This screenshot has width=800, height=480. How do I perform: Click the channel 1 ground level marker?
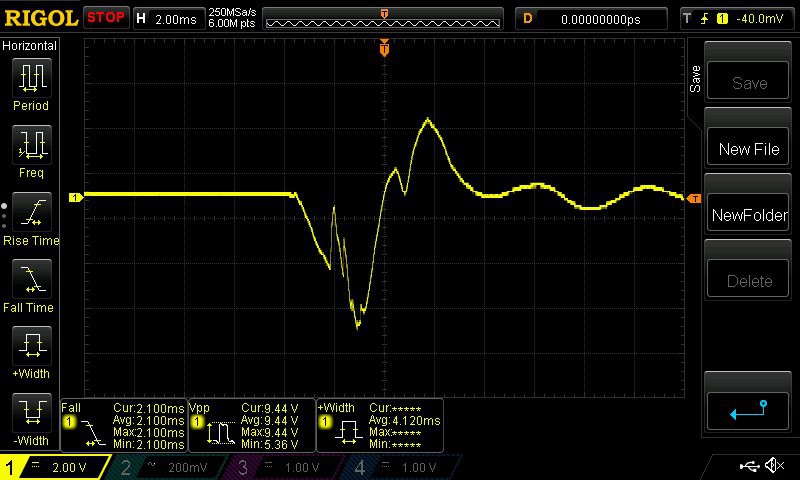(76, 197)
